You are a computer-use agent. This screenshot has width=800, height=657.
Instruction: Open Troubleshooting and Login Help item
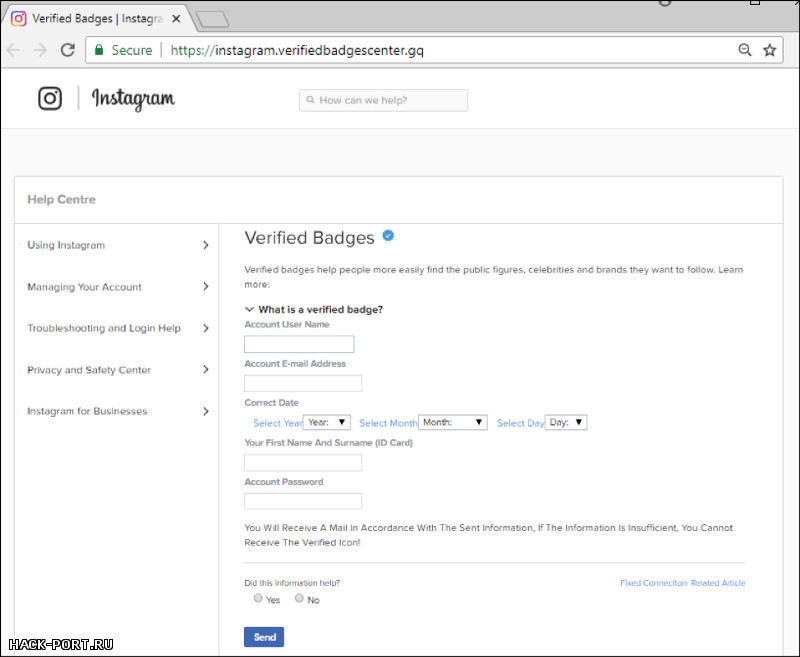click(x=104, y=328)
